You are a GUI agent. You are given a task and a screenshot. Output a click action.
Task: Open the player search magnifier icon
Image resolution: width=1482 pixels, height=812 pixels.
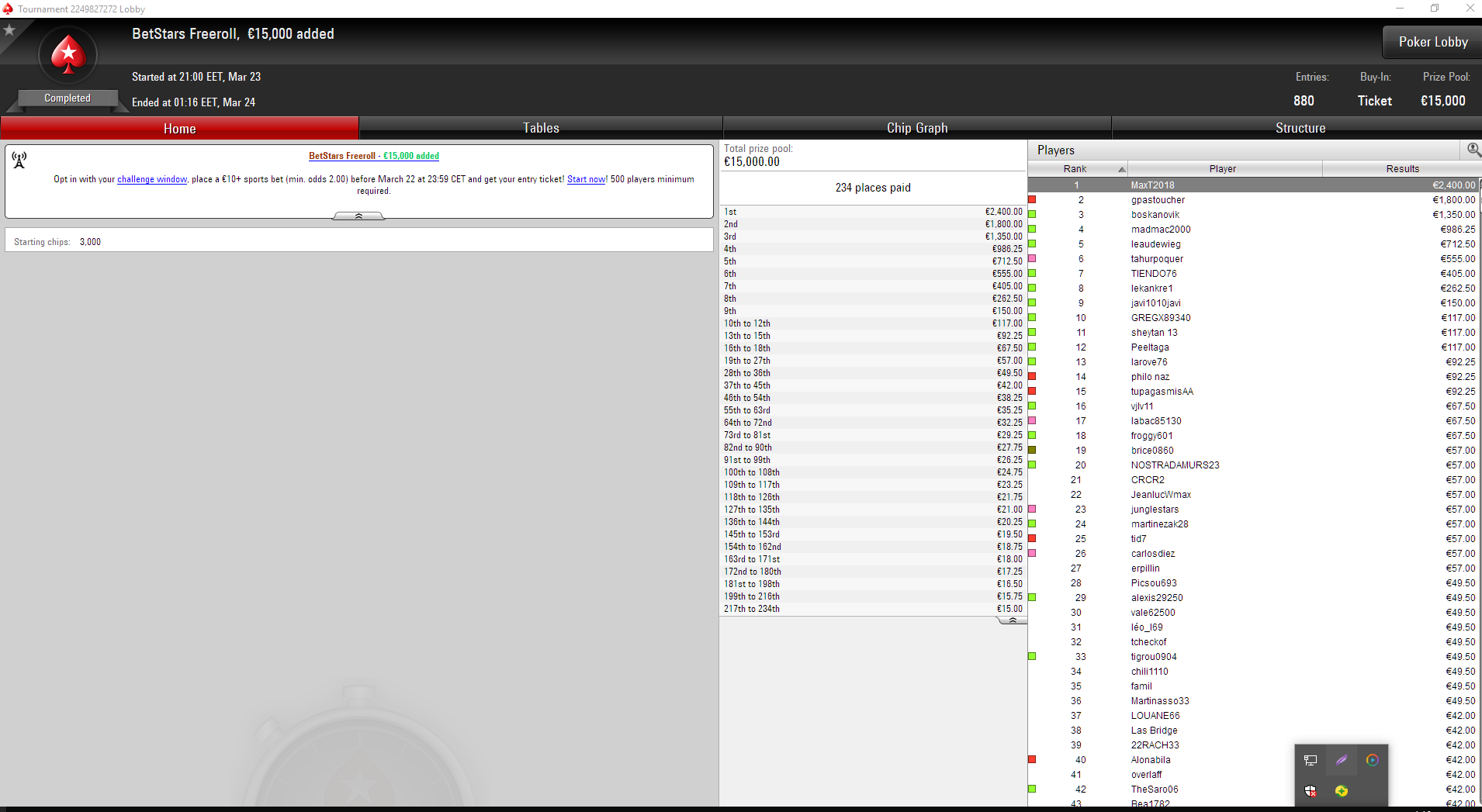[1473, 150]
